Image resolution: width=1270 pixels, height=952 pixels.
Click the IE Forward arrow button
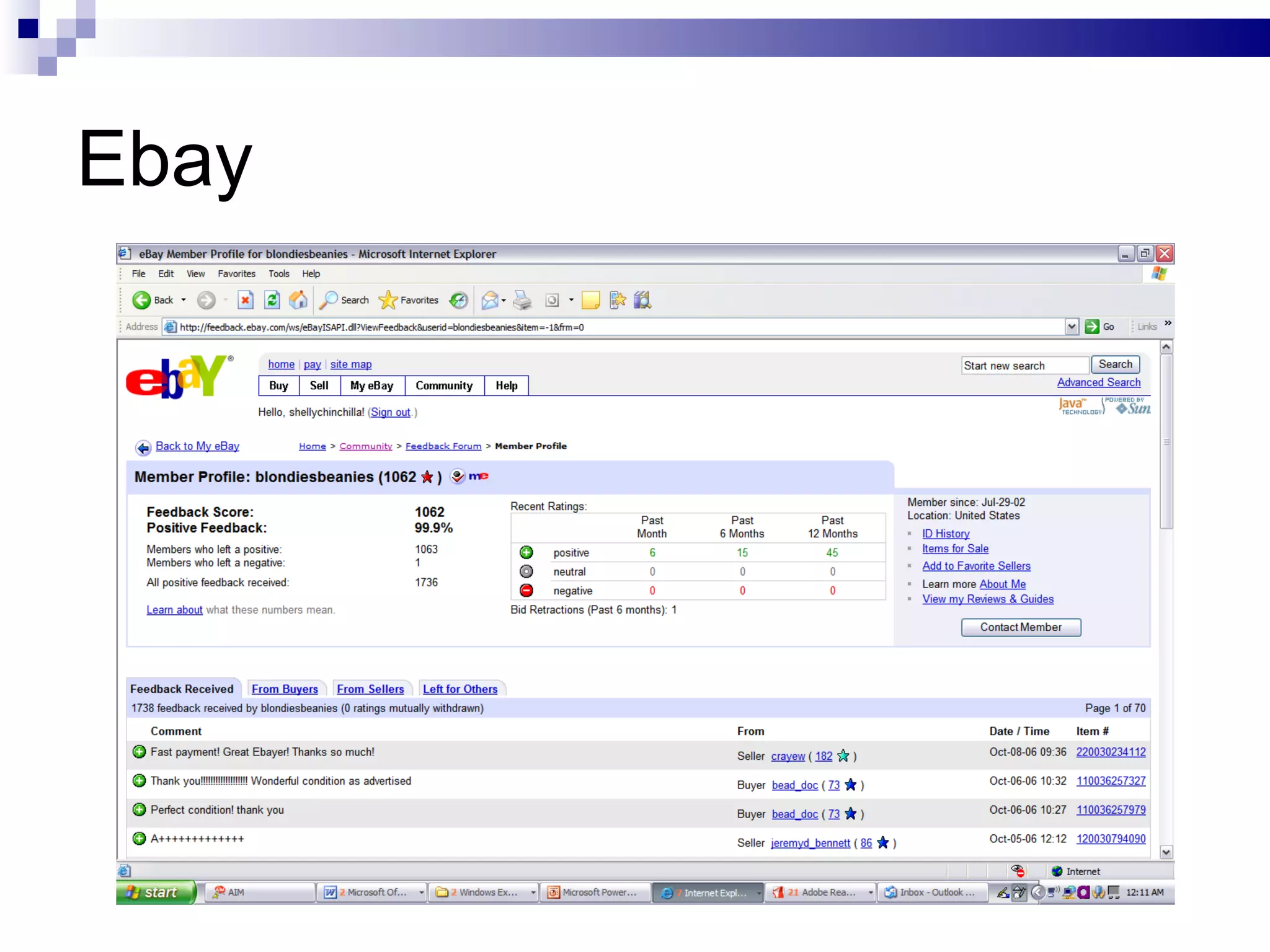pos(206,300)
